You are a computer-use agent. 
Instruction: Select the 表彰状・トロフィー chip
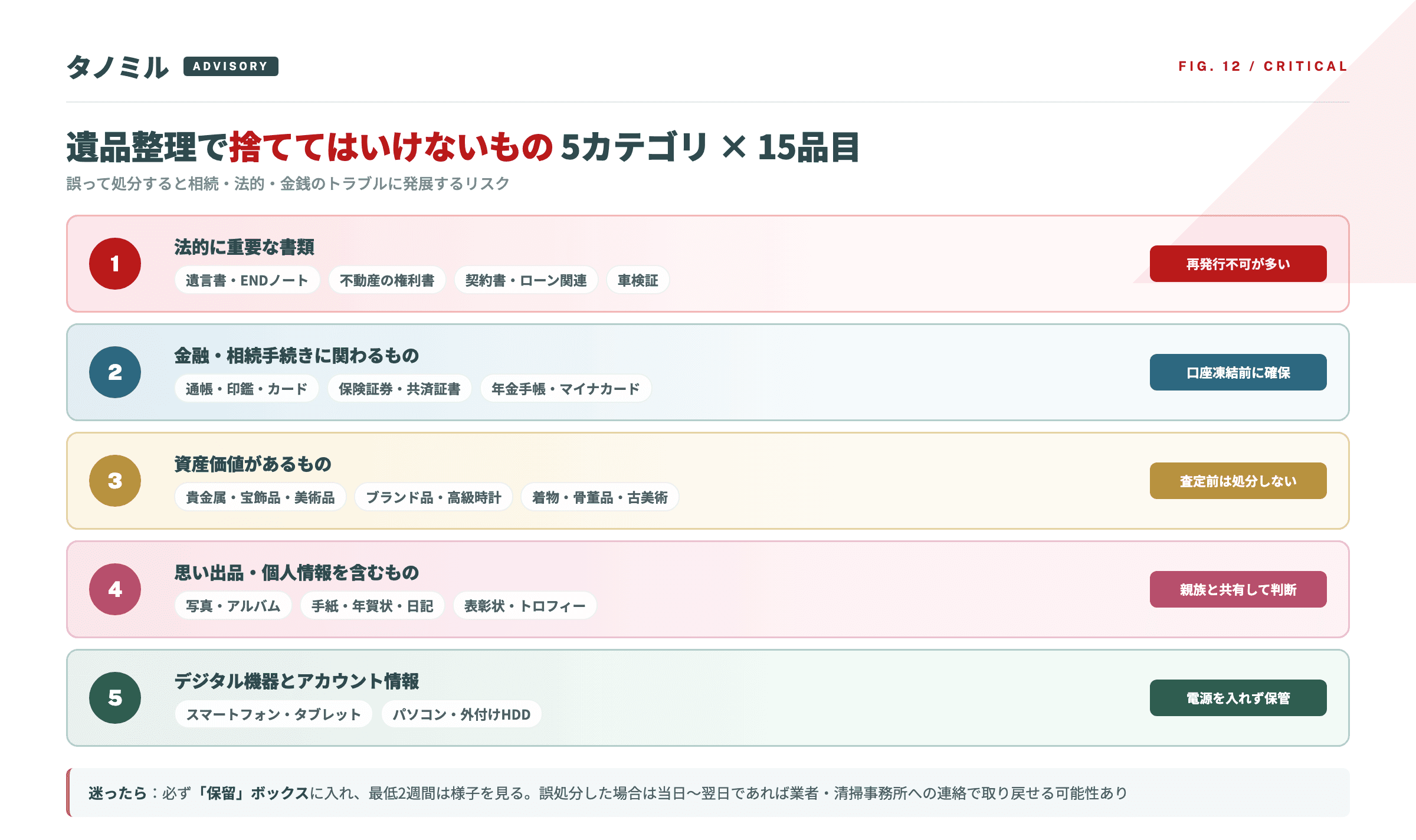tap(525, 606)
